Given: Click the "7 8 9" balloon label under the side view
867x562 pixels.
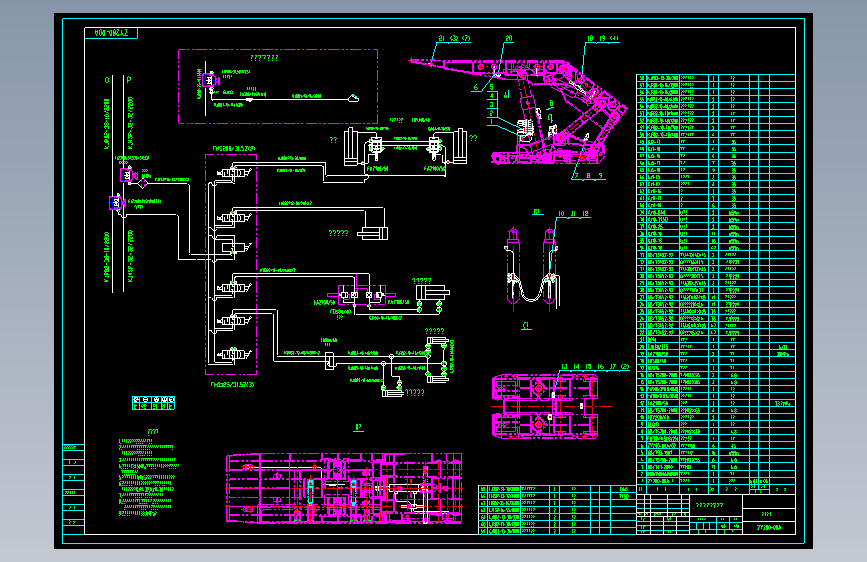Looking at the screenshot, I should 588,176.
